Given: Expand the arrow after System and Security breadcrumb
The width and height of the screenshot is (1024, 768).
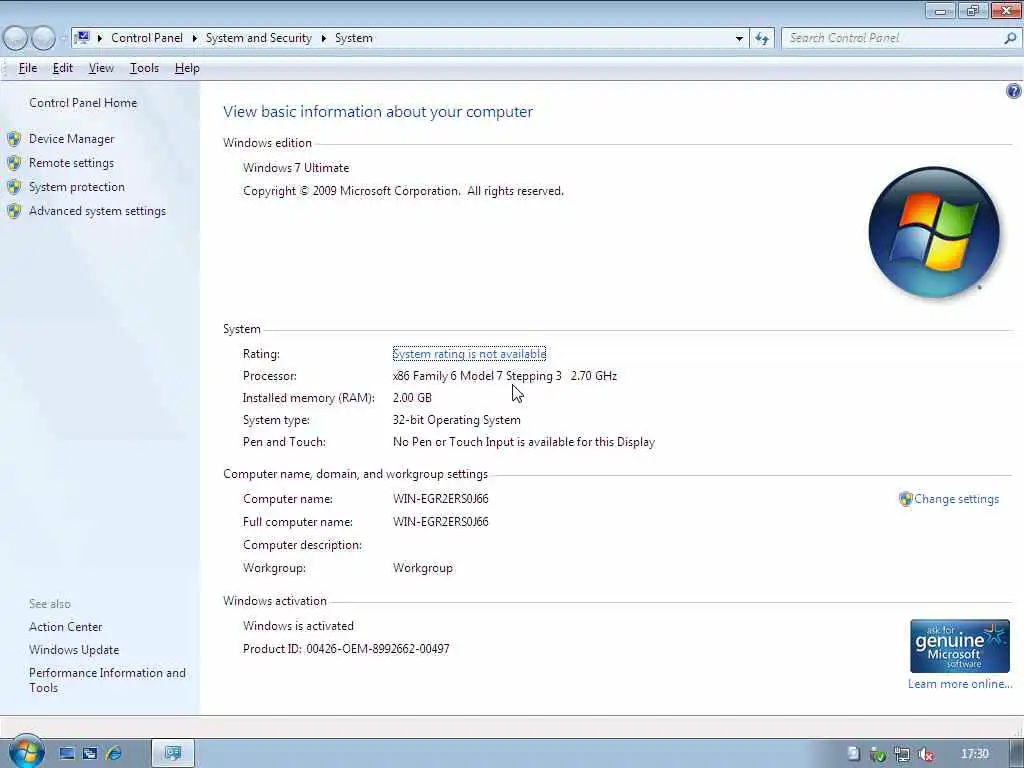Looking at the screenshot, I should (x=323, y=39).
